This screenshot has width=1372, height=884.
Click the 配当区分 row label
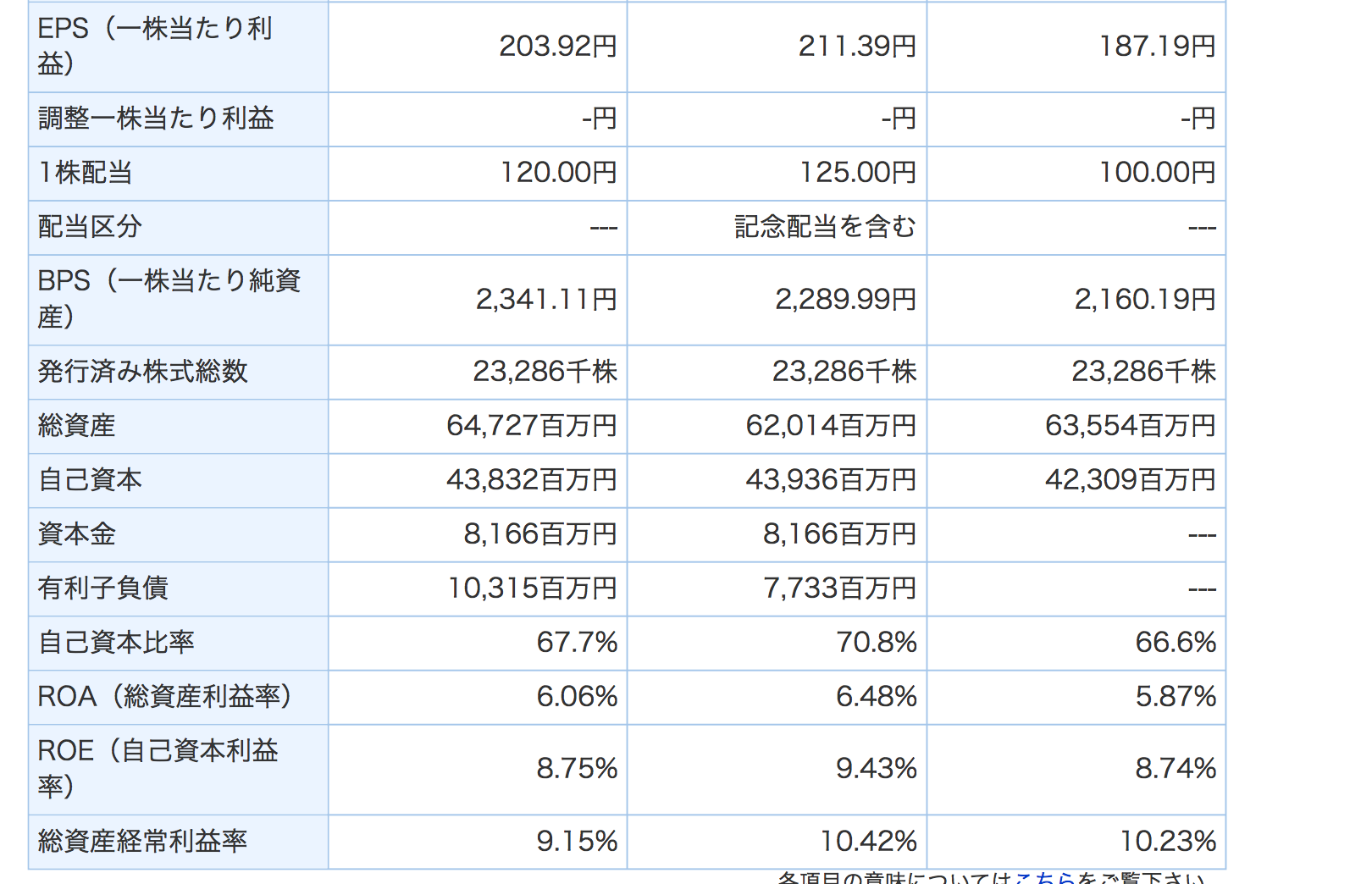pos(90,227)
